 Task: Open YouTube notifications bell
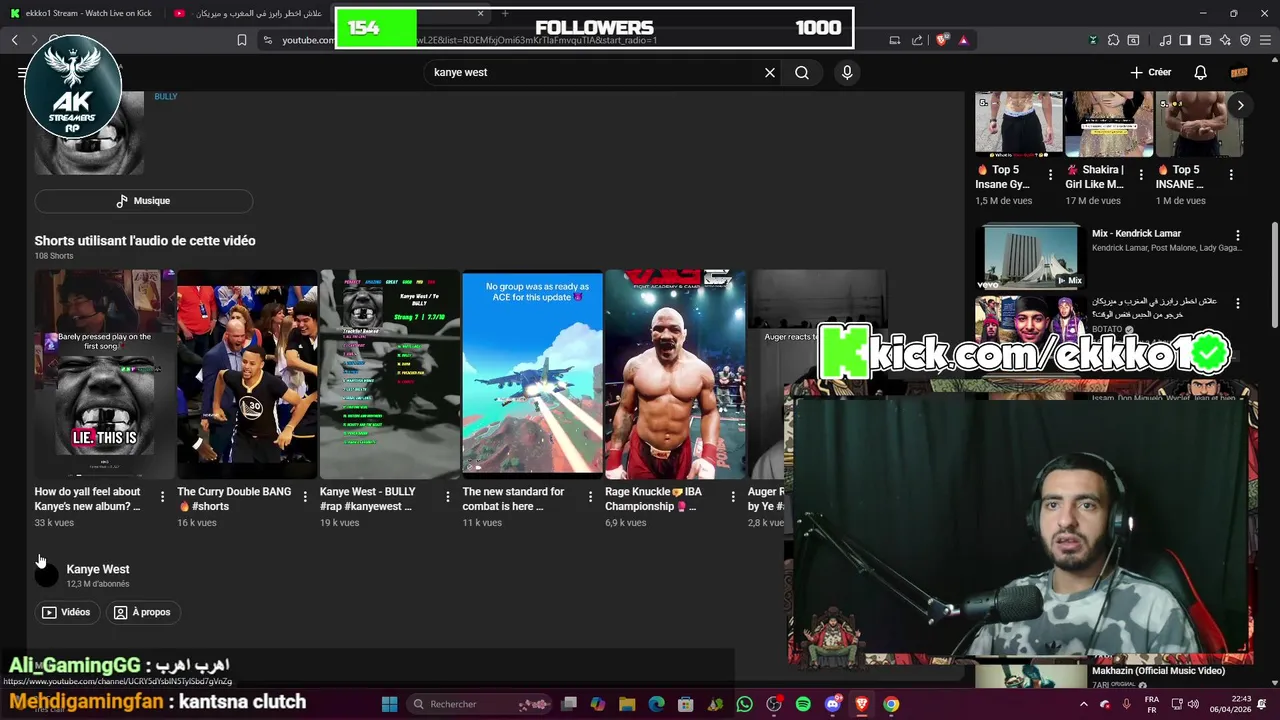point(1200,72)
